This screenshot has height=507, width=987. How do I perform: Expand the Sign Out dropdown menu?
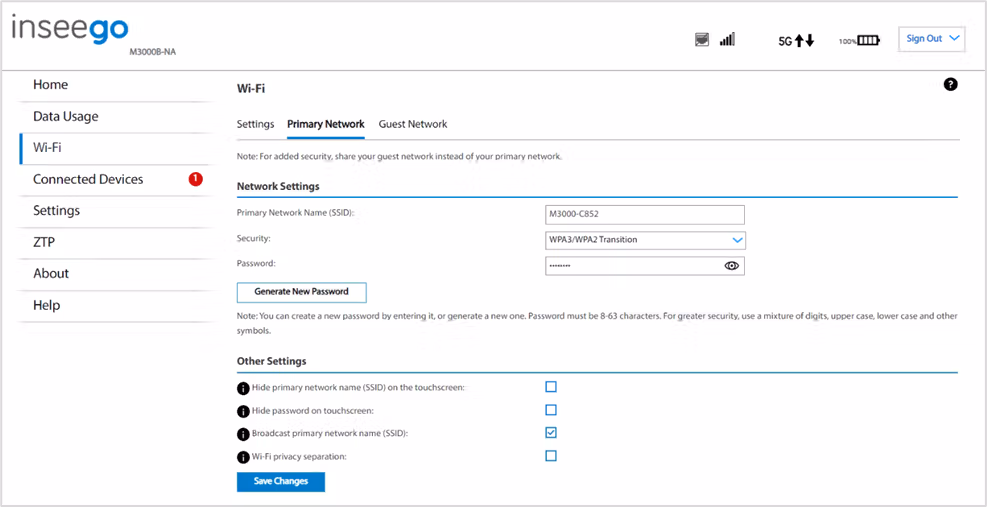[932, 39]
